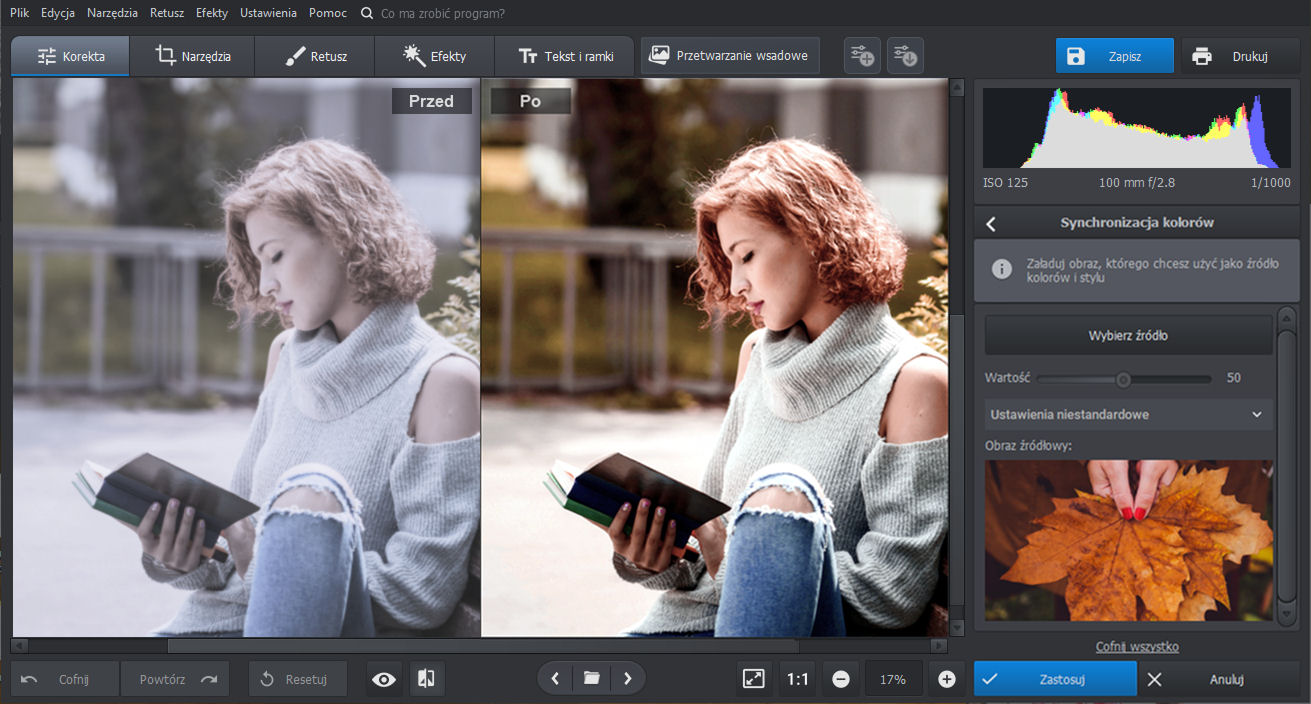Go to next photo arrow
The height and width of the screenshot is (704, 1311).
pyautogui.click(x=628, y=678)
